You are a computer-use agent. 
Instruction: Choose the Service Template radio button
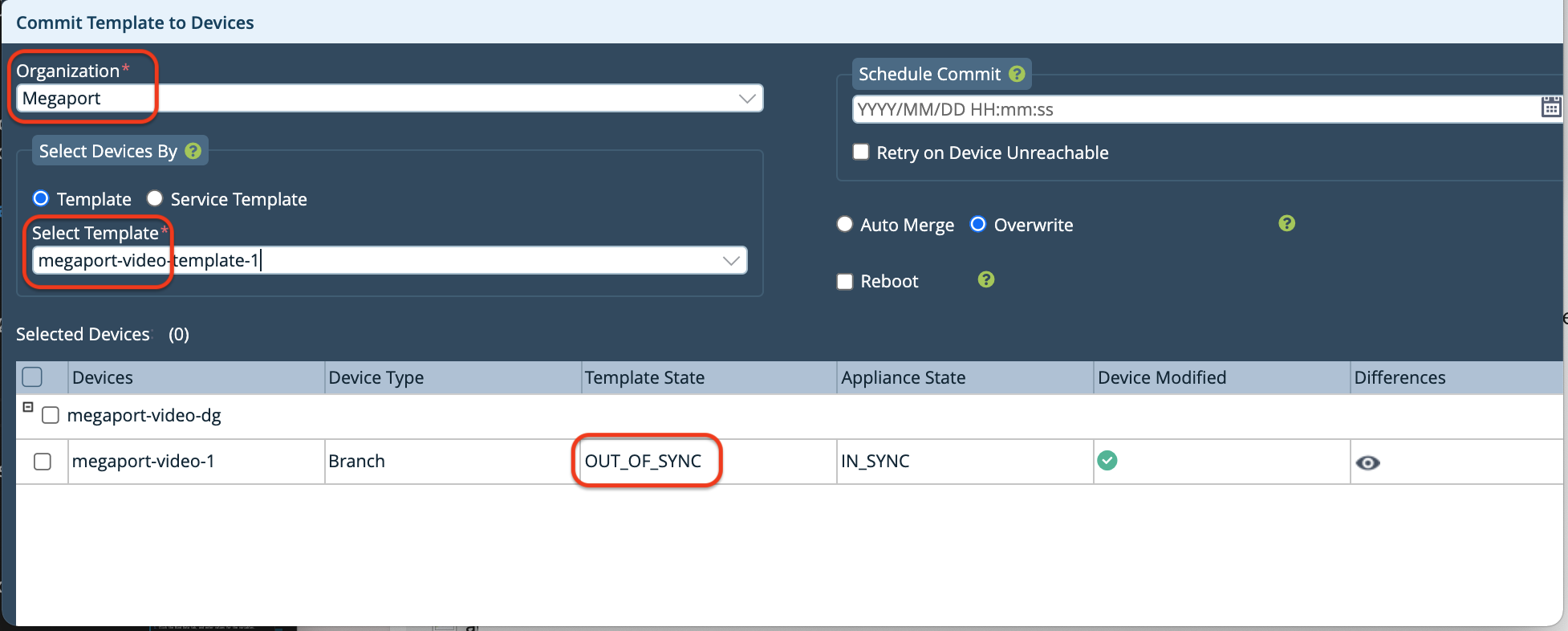tap(155, 198)
